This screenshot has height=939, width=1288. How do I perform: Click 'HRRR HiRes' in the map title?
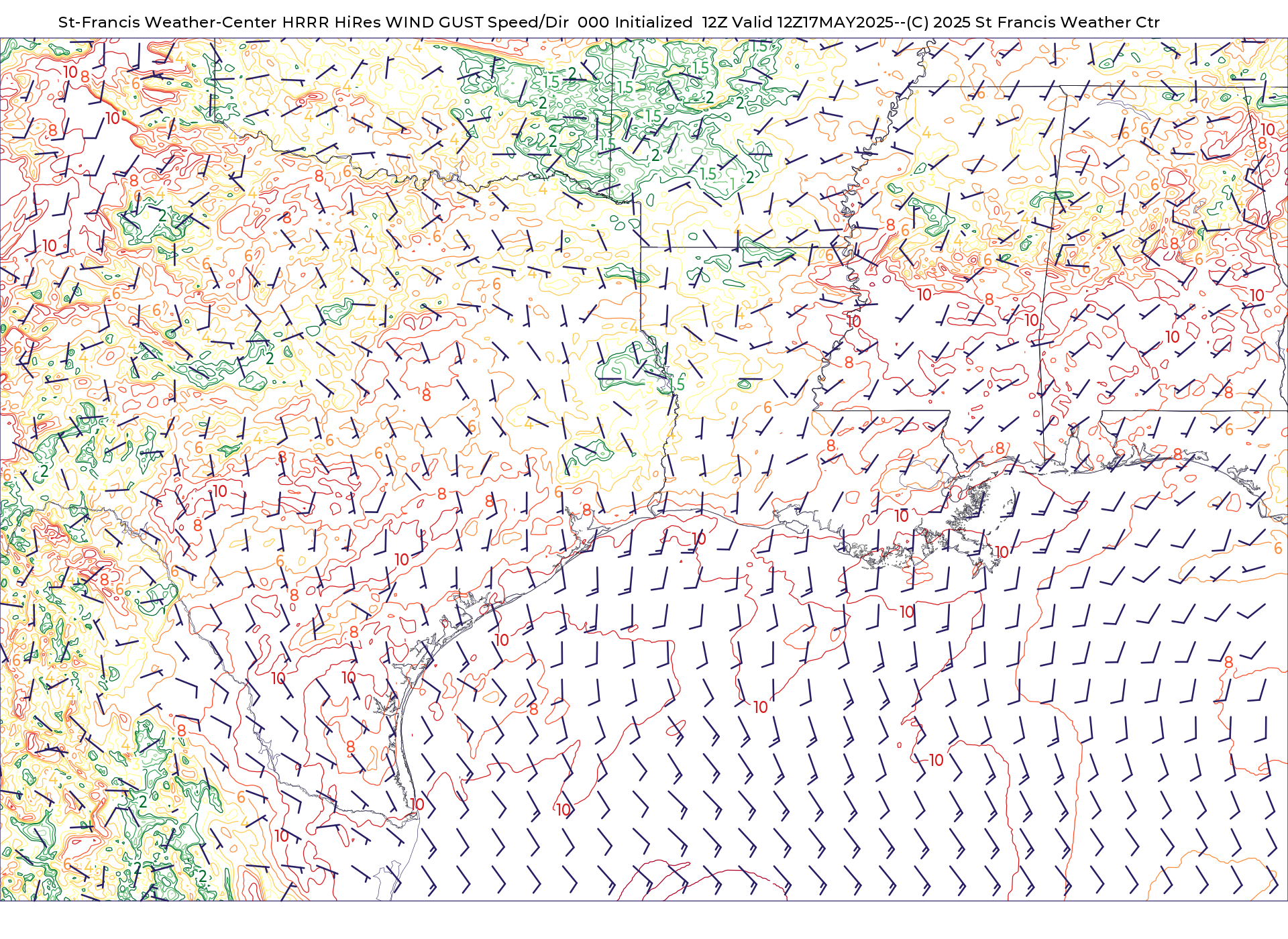click(x=331, y=22)
